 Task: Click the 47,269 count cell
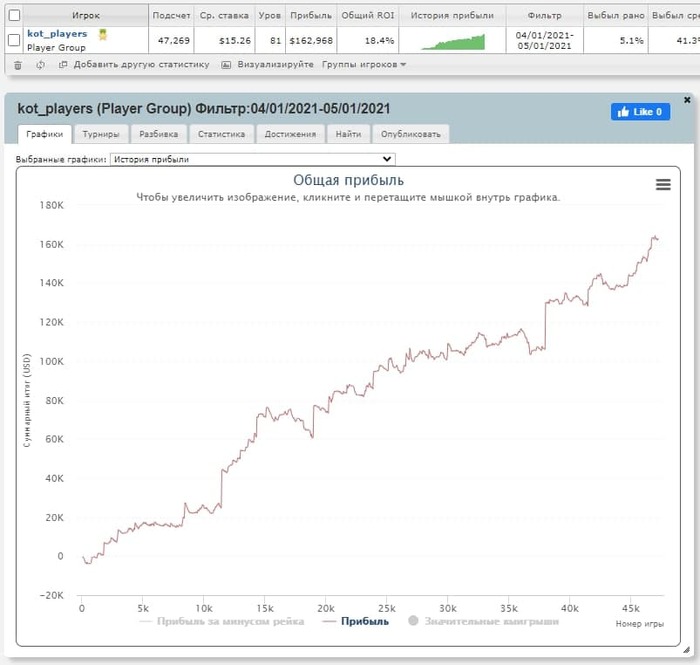pyautogui.click(x=171, y=41)
